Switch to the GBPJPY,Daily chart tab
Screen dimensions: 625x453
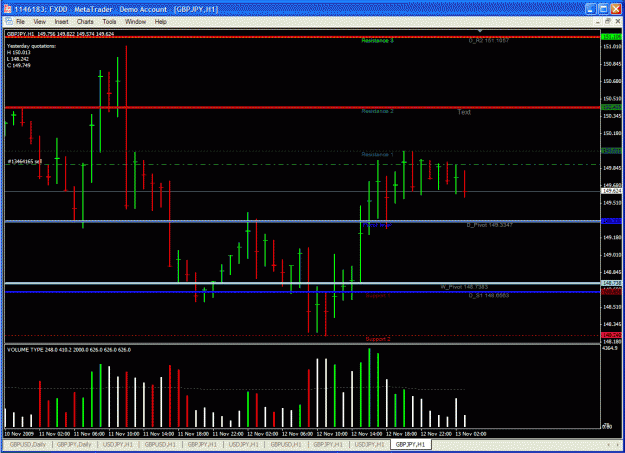pyautogui.click(x=74, y=444)
